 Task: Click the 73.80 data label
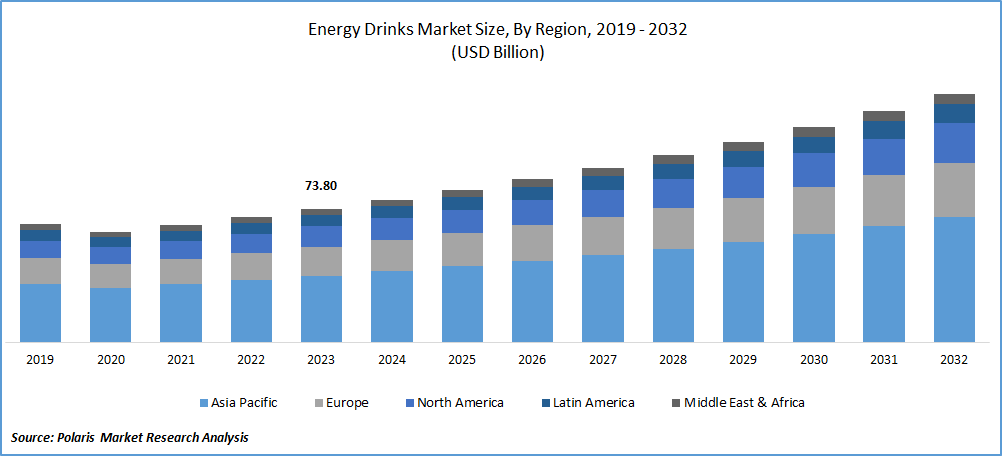321,186
